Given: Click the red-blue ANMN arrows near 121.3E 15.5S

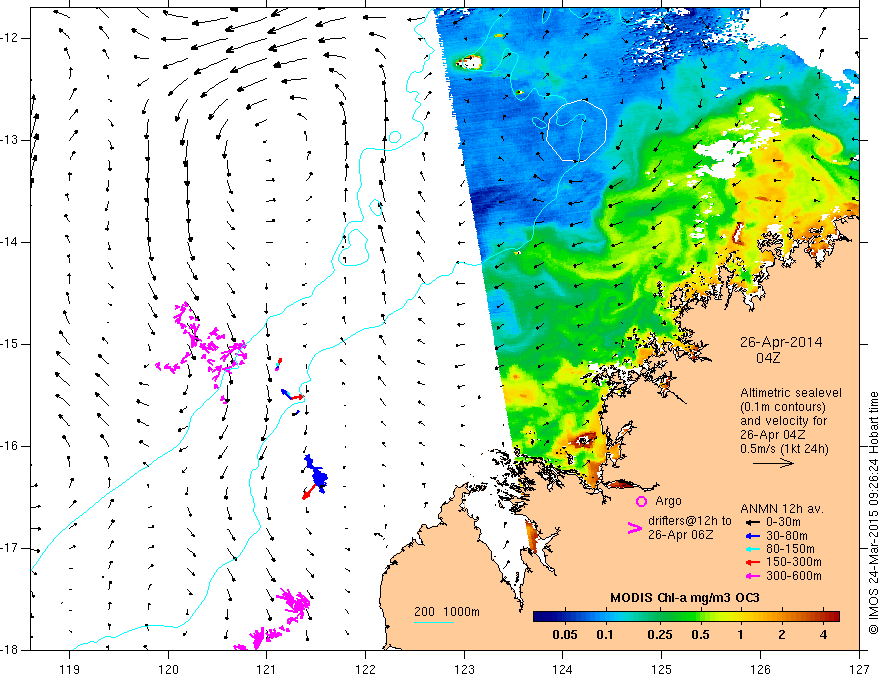Looking at the screenshot, I should (292, 394).
